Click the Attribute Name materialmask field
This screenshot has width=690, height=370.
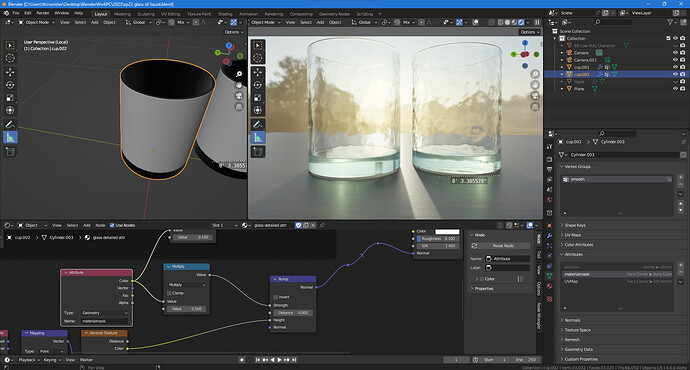point(105,321)
